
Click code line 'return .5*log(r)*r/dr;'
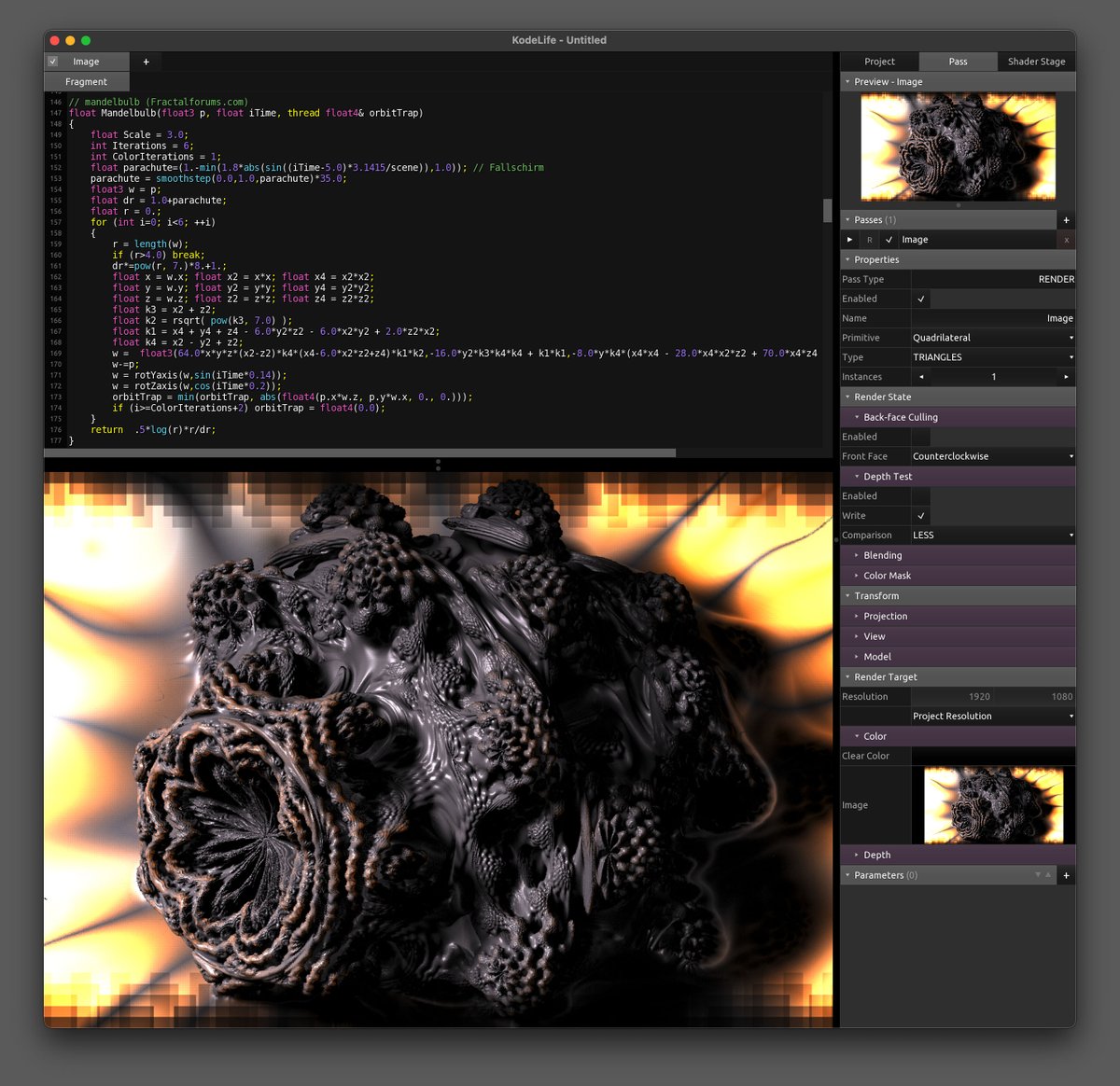click(x=153, y=430)
